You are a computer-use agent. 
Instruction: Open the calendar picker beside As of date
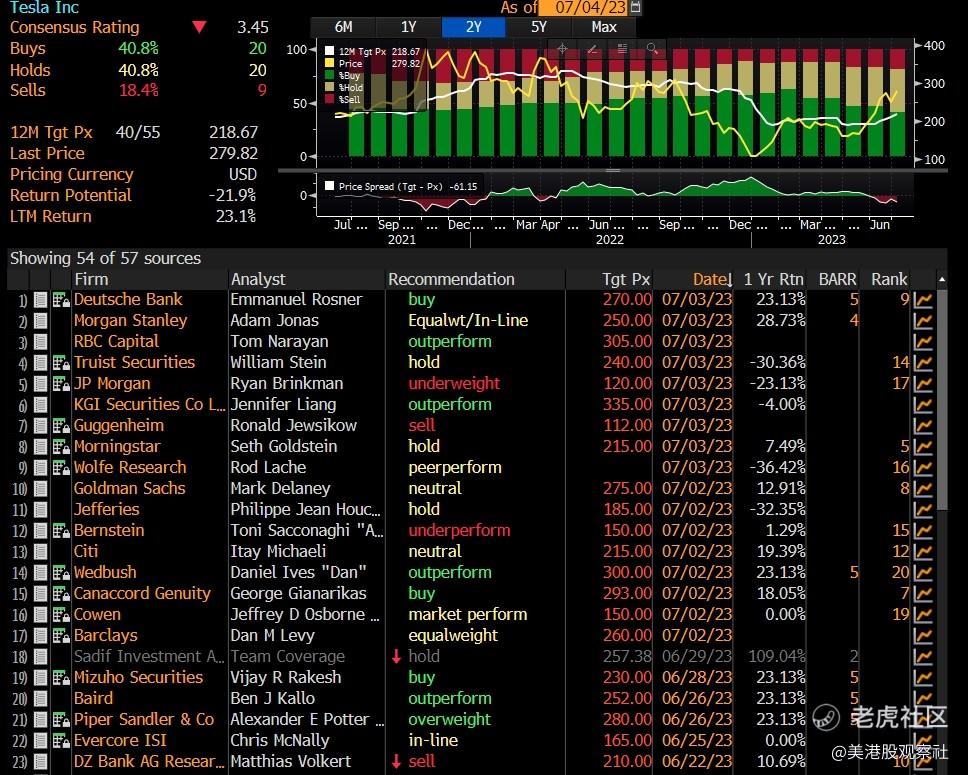635,7
